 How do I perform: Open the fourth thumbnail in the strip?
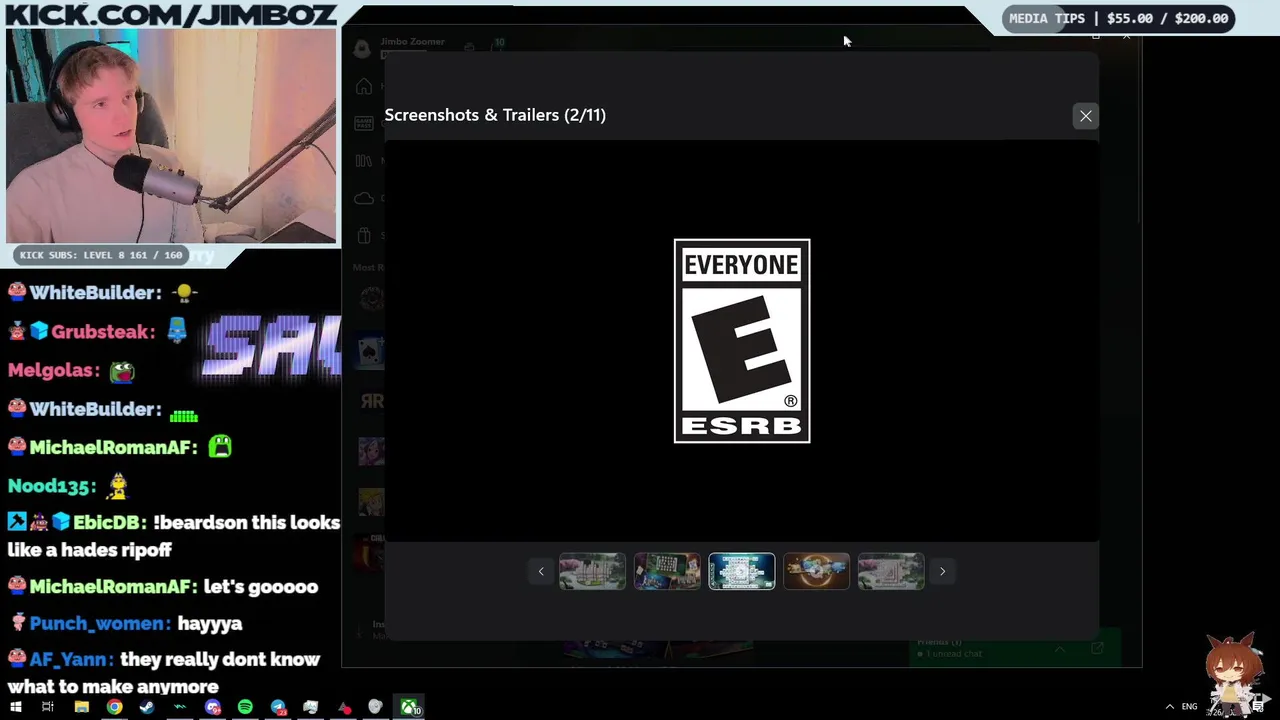coord(816,571)
